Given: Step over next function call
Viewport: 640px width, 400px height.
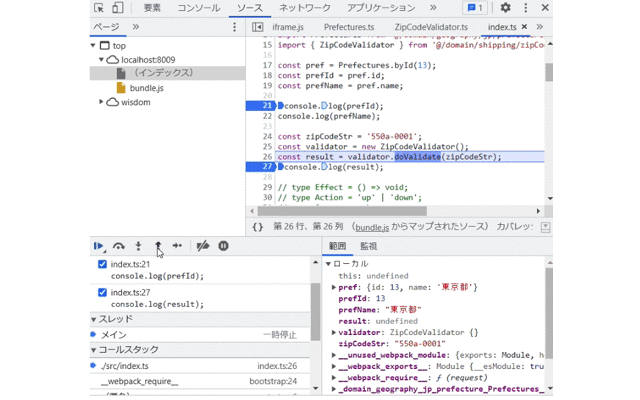Looking at the screenshot, I should (119, 246).
